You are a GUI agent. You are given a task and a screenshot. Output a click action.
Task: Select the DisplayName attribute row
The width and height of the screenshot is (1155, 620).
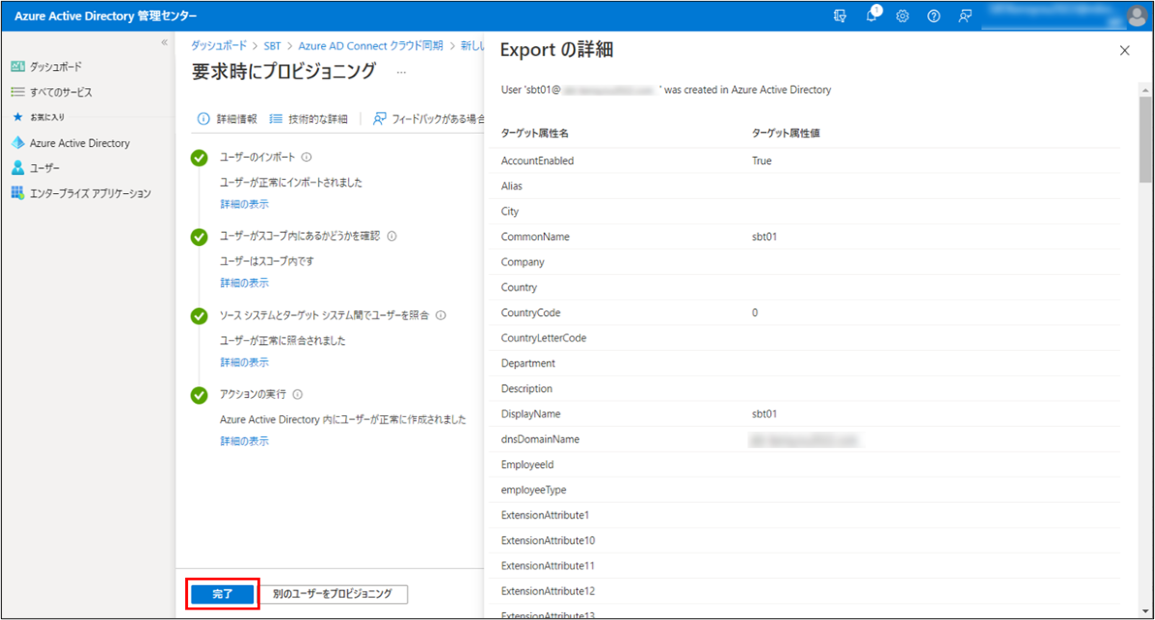804,414
